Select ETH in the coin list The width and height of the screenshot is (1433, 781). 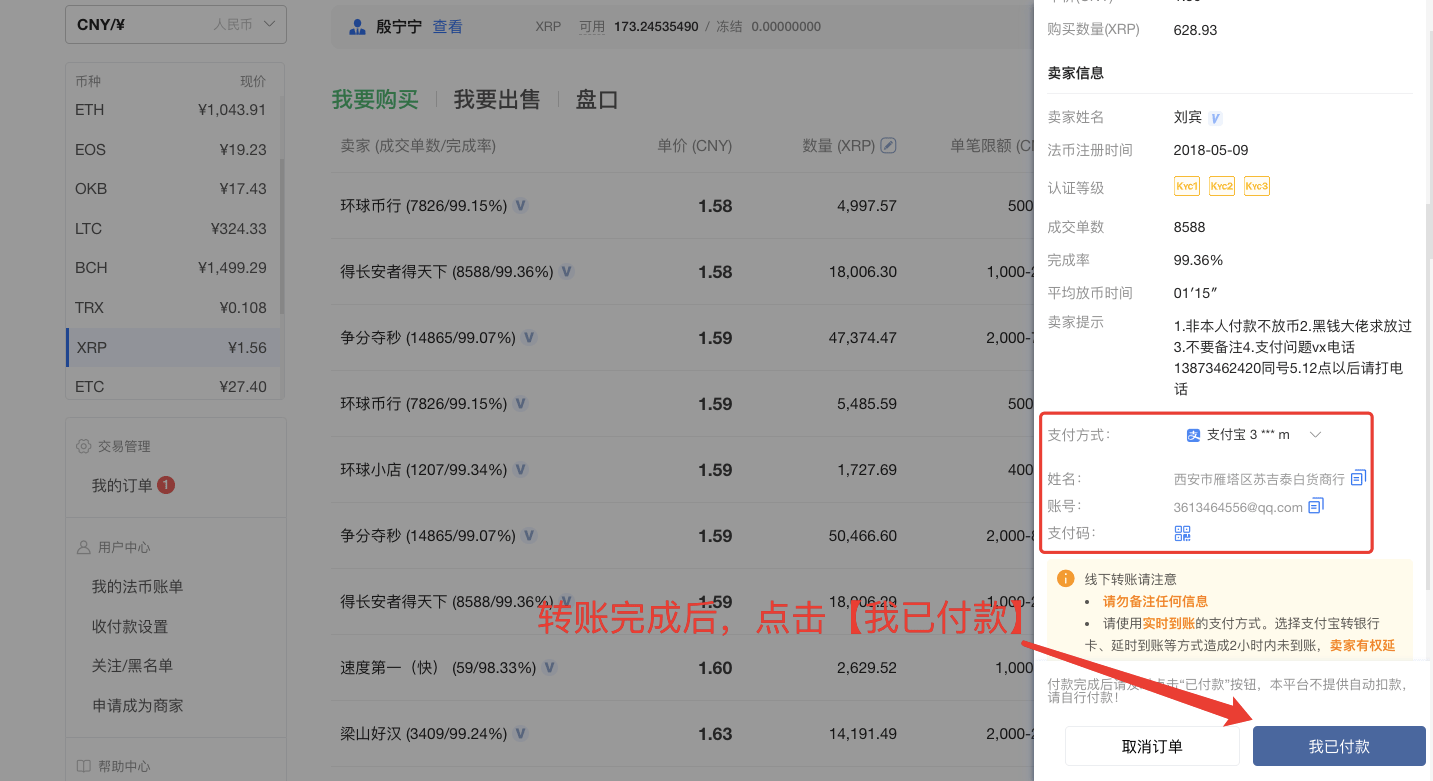coord(172,110)
